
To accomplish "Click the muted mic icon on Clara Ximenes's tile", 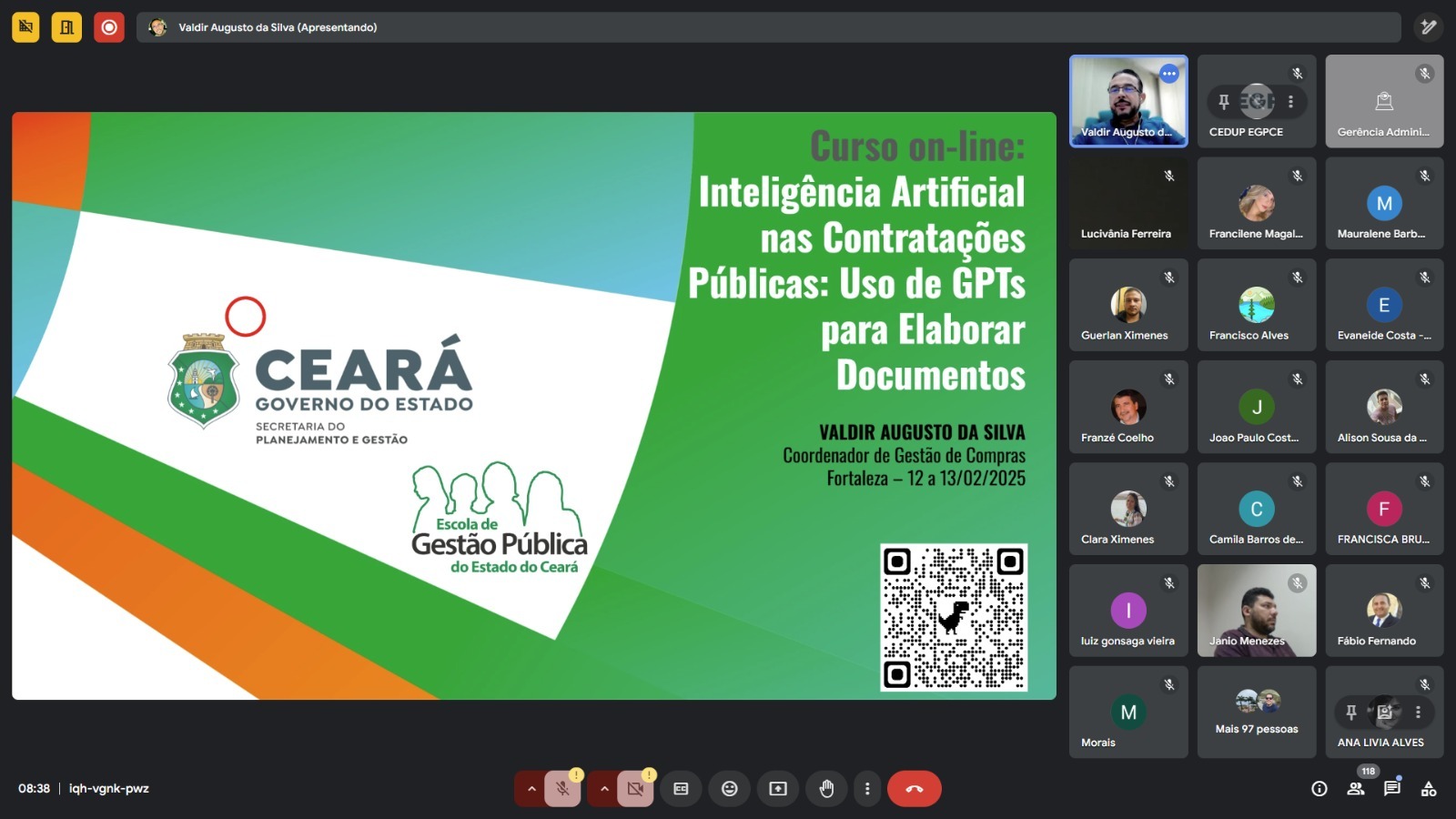I will [x=1169, y=481].
